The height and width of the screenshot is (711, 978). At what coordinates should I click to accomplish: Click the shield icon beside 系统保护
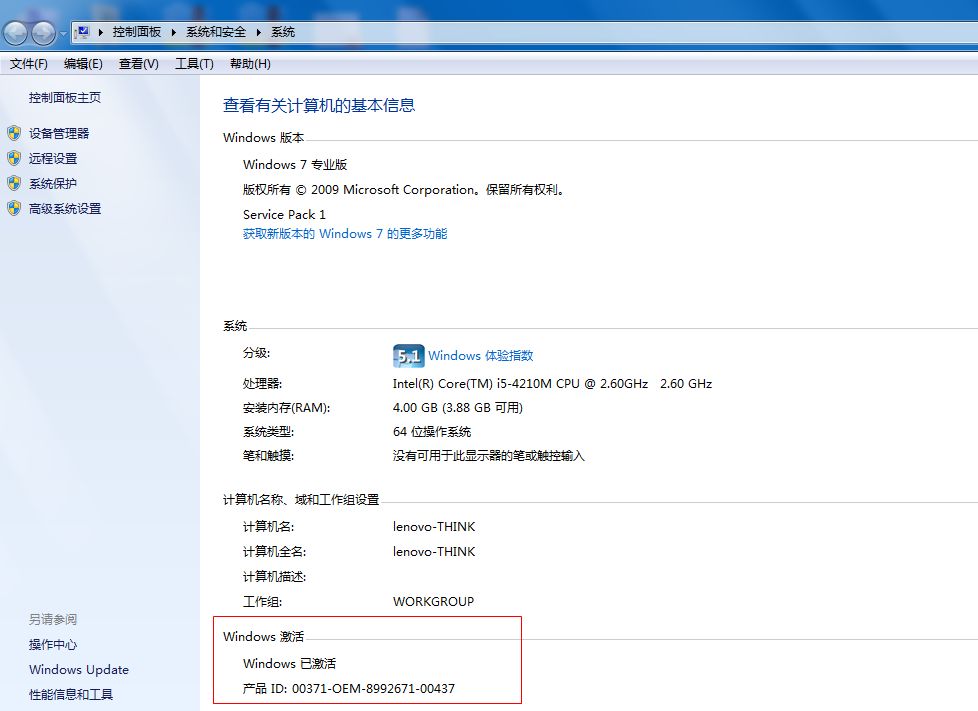(14, 183)
